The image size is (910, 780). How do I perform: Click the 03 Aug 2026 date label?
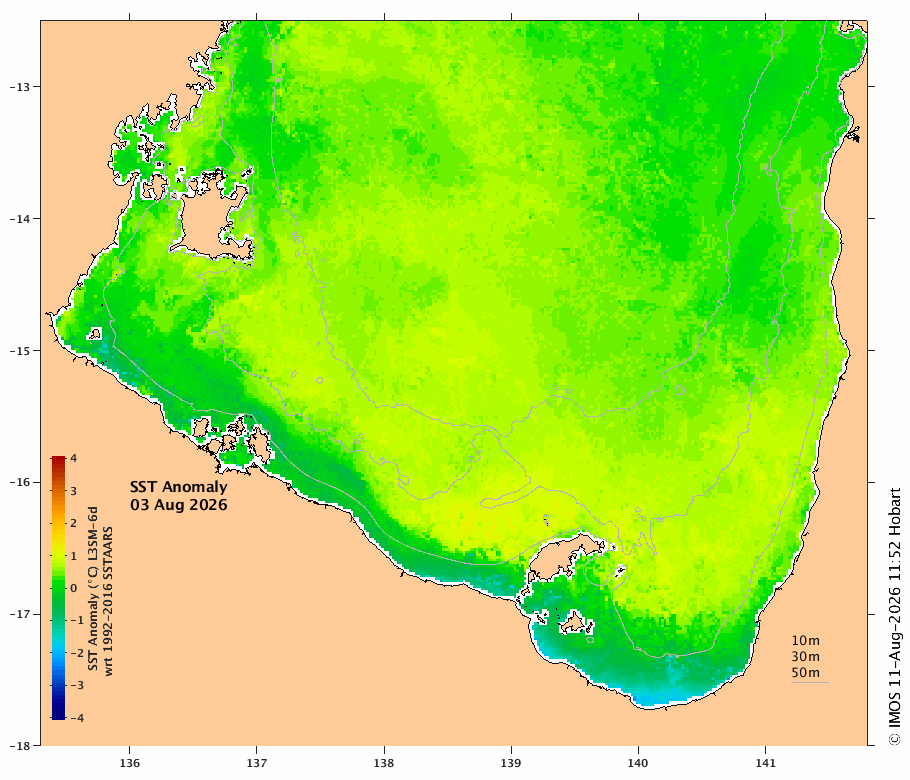point(178,504)
